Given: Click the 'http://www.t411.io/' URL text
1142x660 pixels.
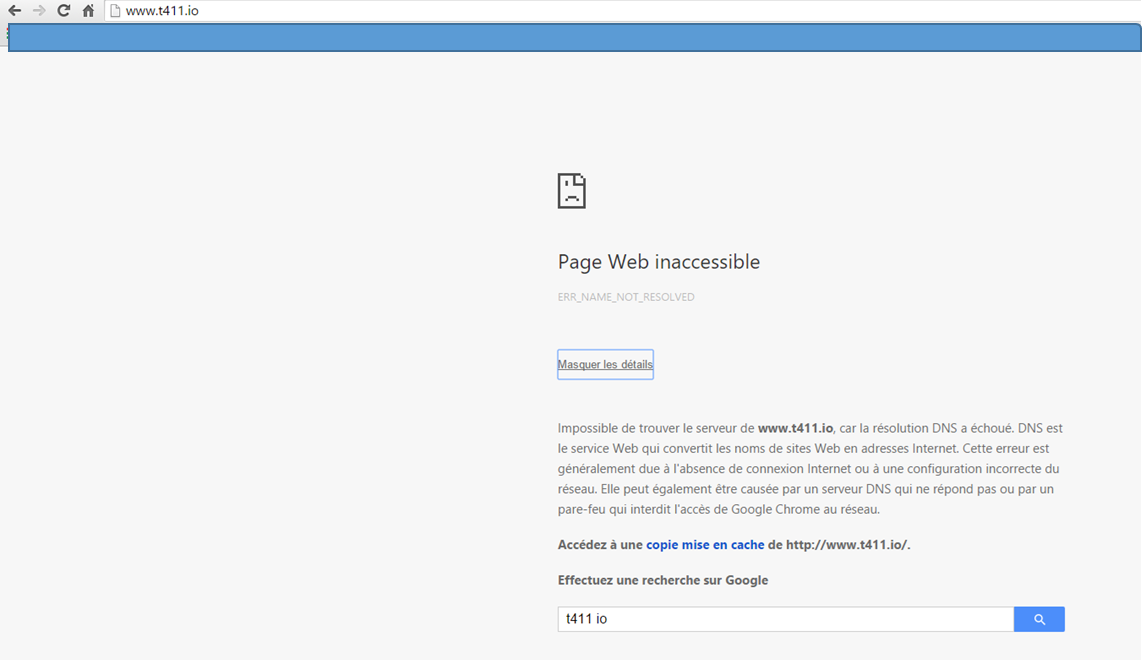Looking at the screenshot, I should pos(846,545).
